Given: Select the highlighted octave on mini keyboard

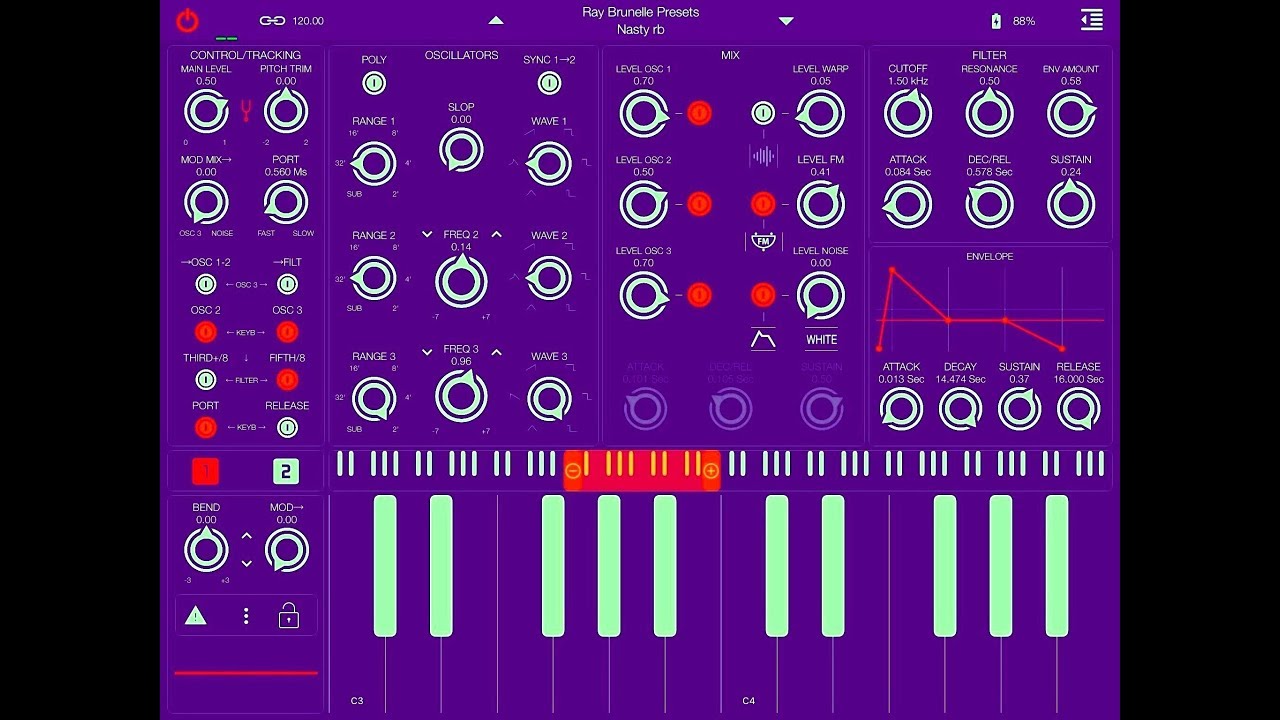Looking at the screenshot, I should (642, 470).
